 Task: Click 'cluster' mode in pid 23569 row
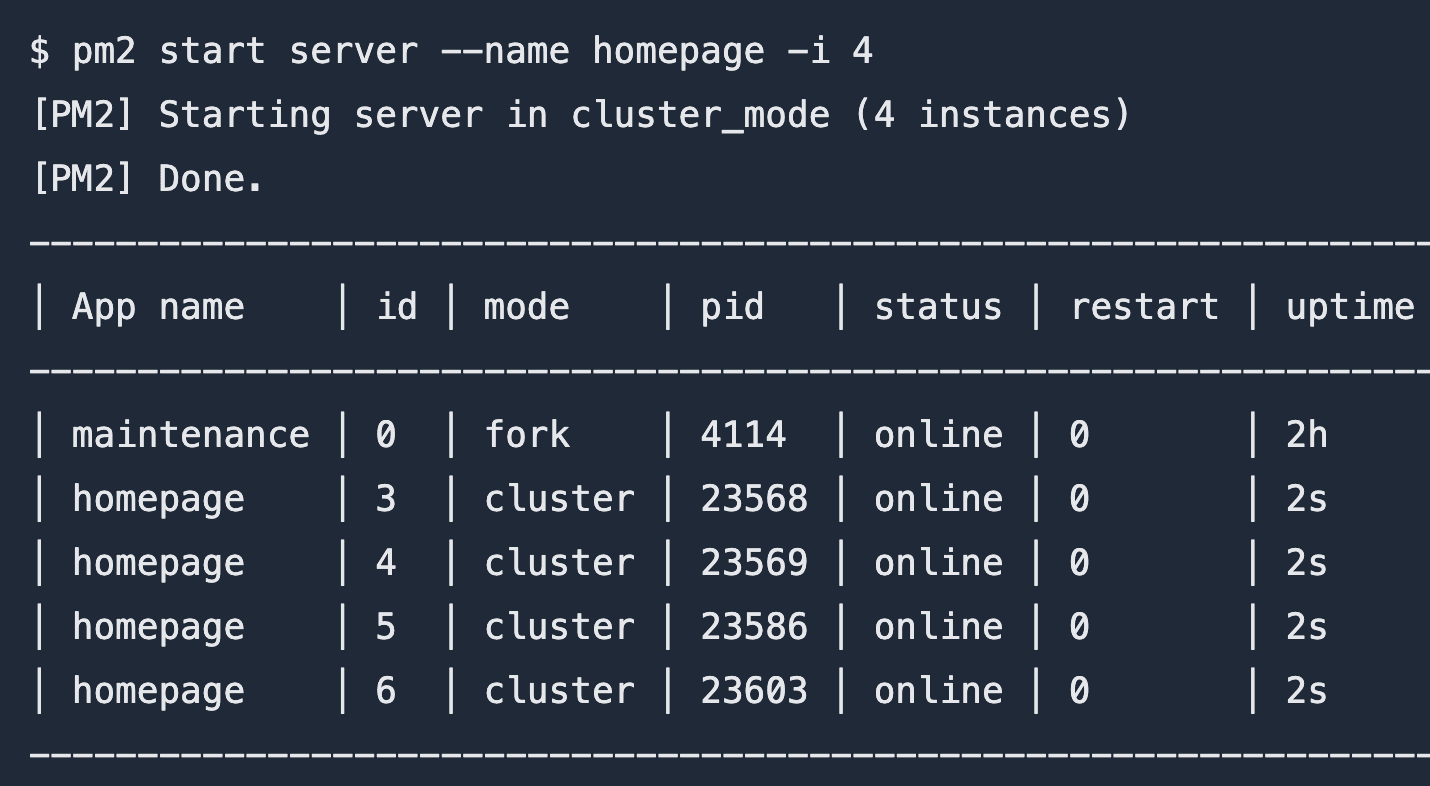(559, 563)
